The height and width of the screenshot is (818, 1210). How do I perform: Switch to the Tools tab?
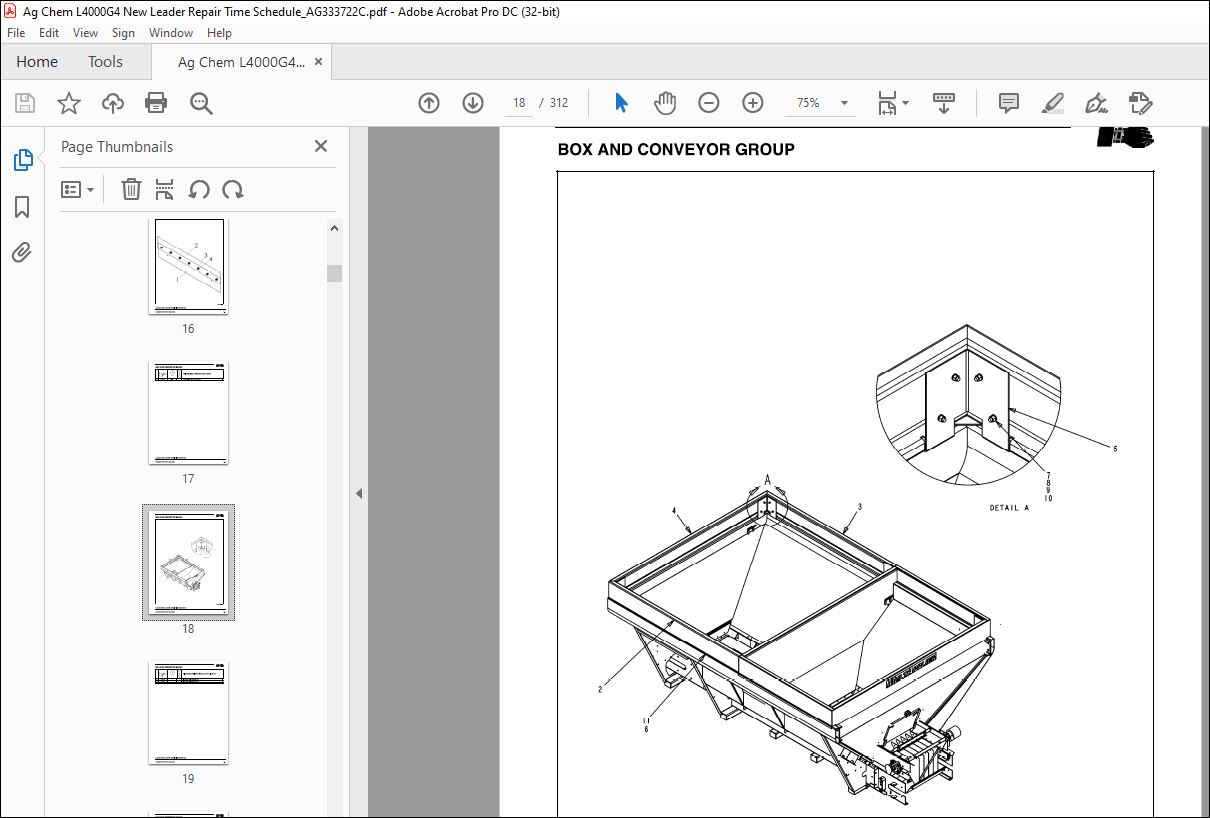pyautogui.click(x=105, y=62)
